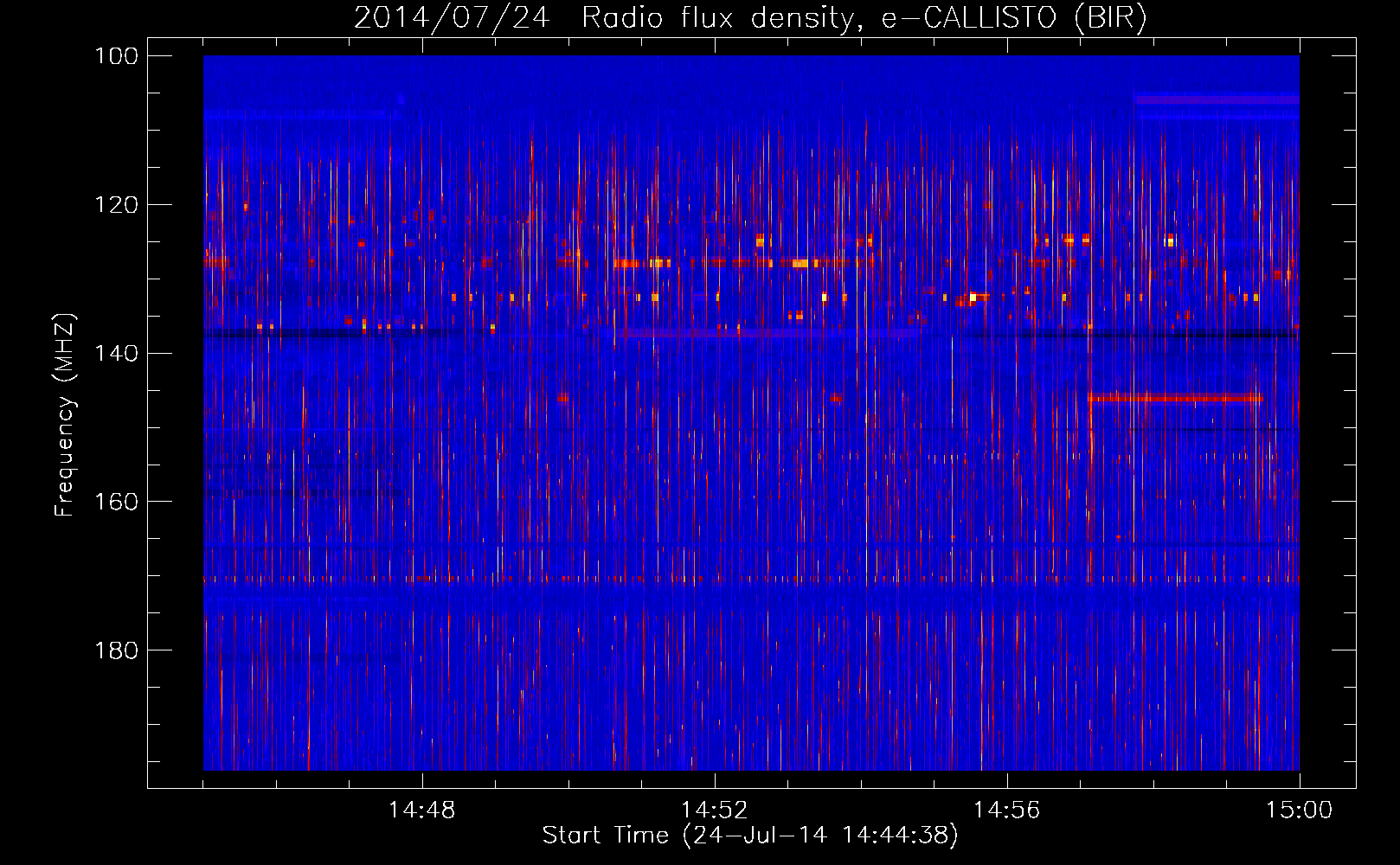Click the plot title '2014/07/24 Radio flux density'

(x=751, y=17)
